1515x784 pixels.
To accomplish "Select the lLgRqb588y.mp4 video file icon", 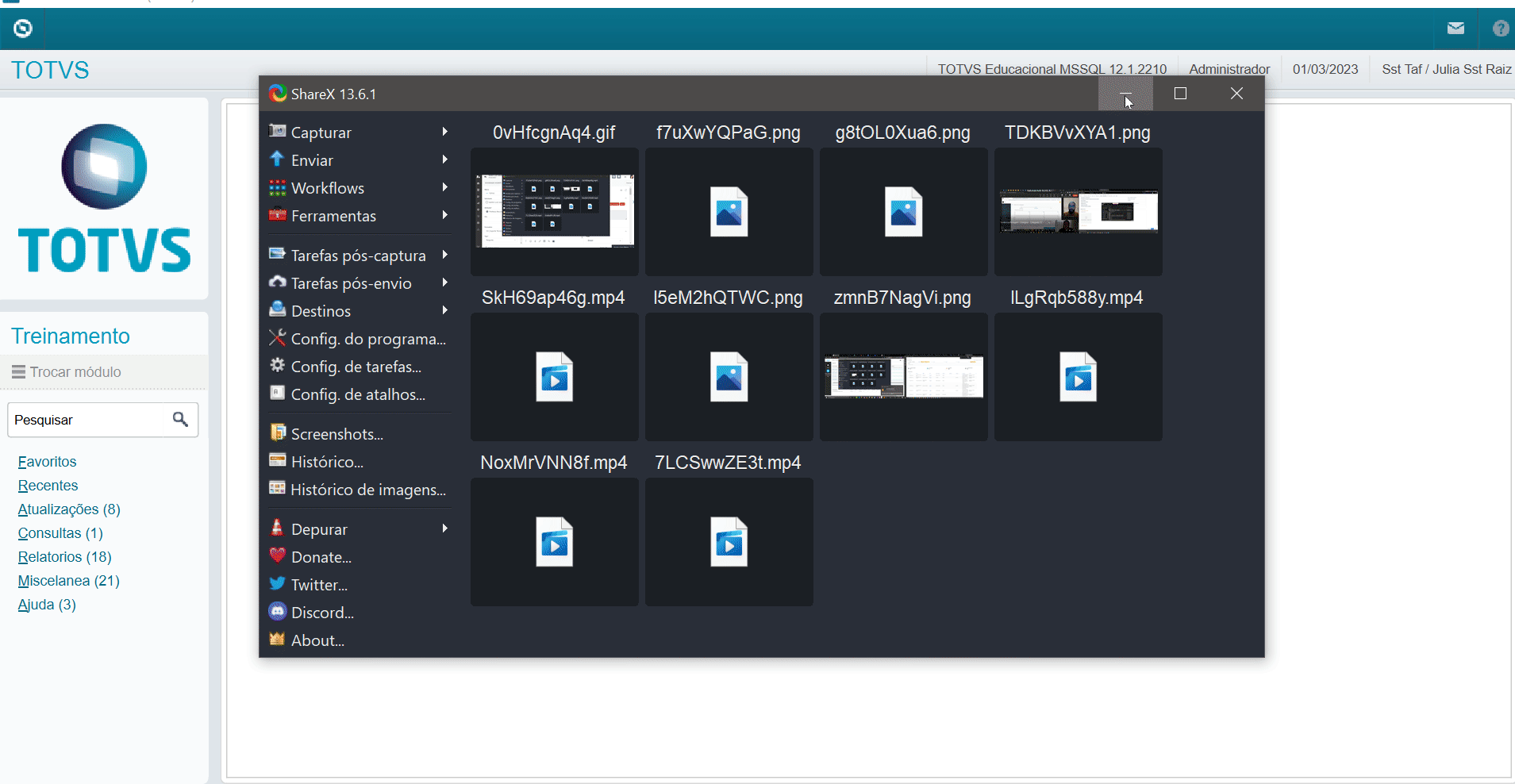I will (1079, 377).
